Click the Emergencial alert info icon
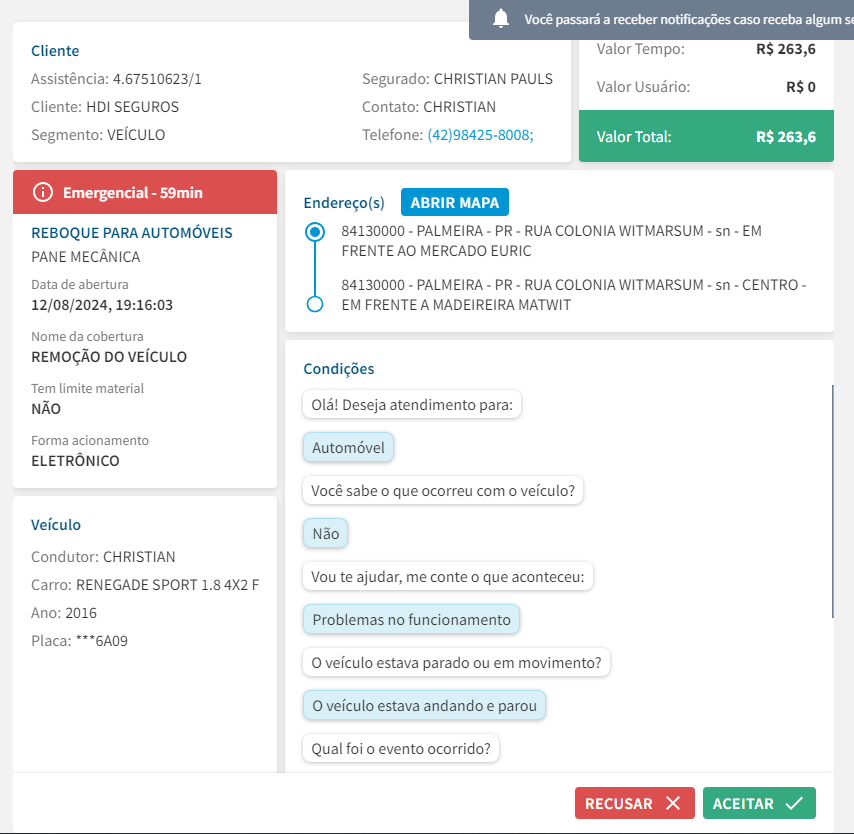The height and width of the screenshot is (834, 854). coord(42,192)
